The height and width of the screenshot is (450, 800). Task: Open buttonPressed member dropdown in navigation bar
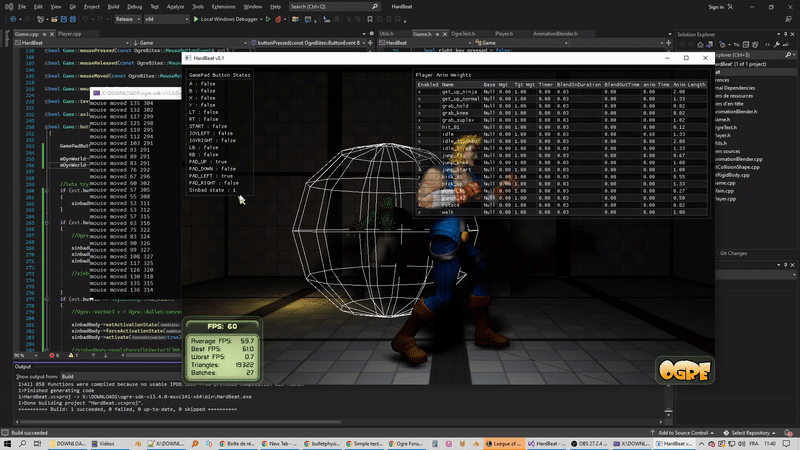[308, 43]
